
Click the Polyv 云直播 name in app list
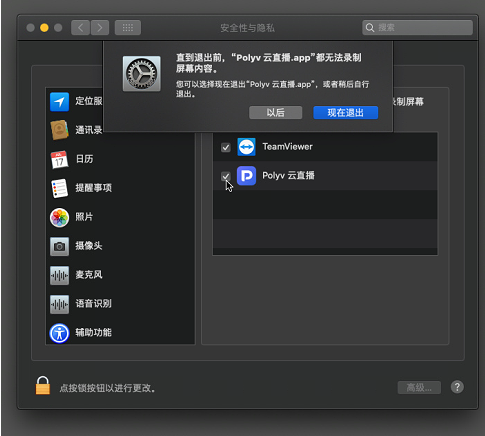tap(288, 175)
